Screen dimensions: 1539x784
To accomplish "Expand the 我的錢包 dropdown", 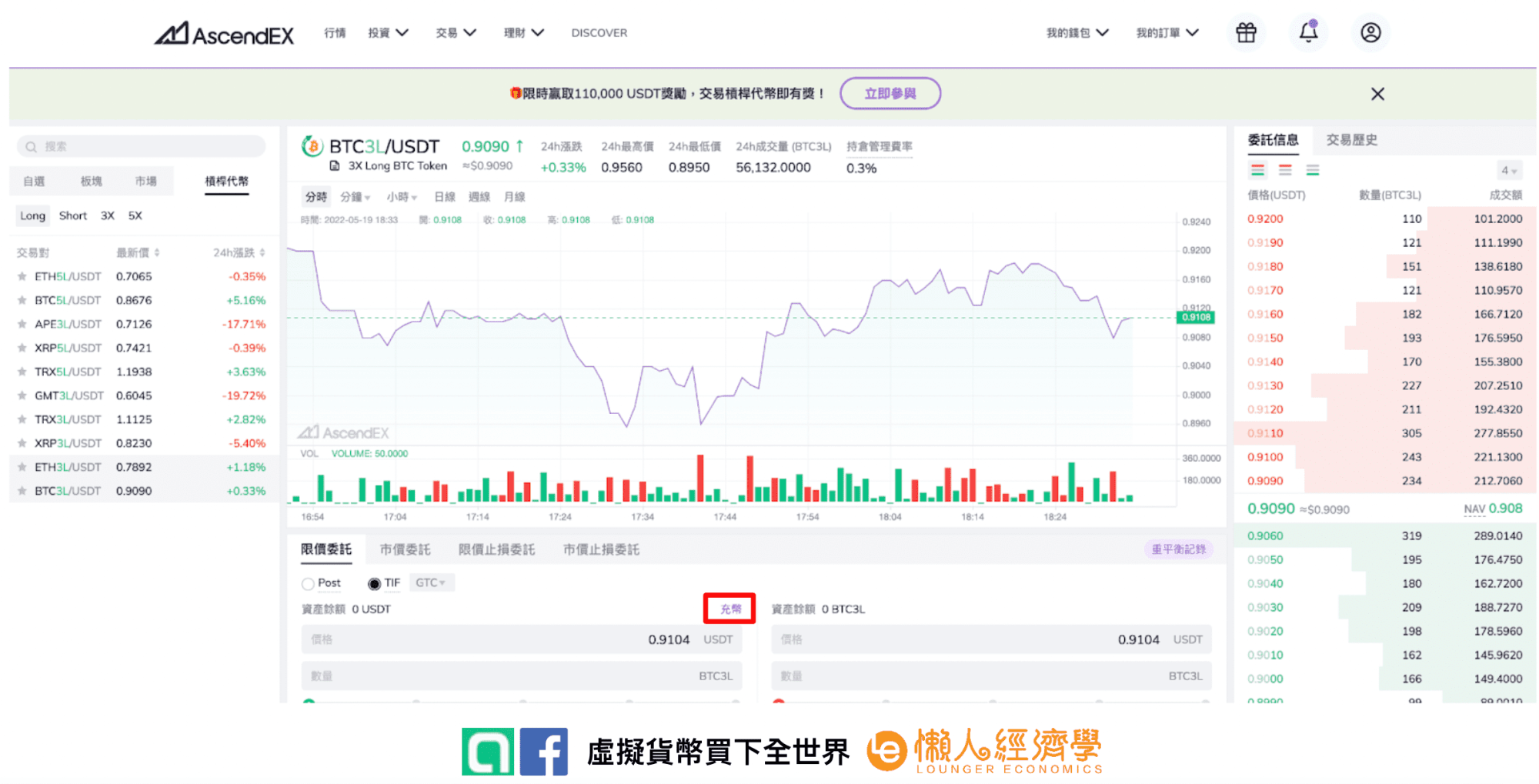I will coord(1077,33).
